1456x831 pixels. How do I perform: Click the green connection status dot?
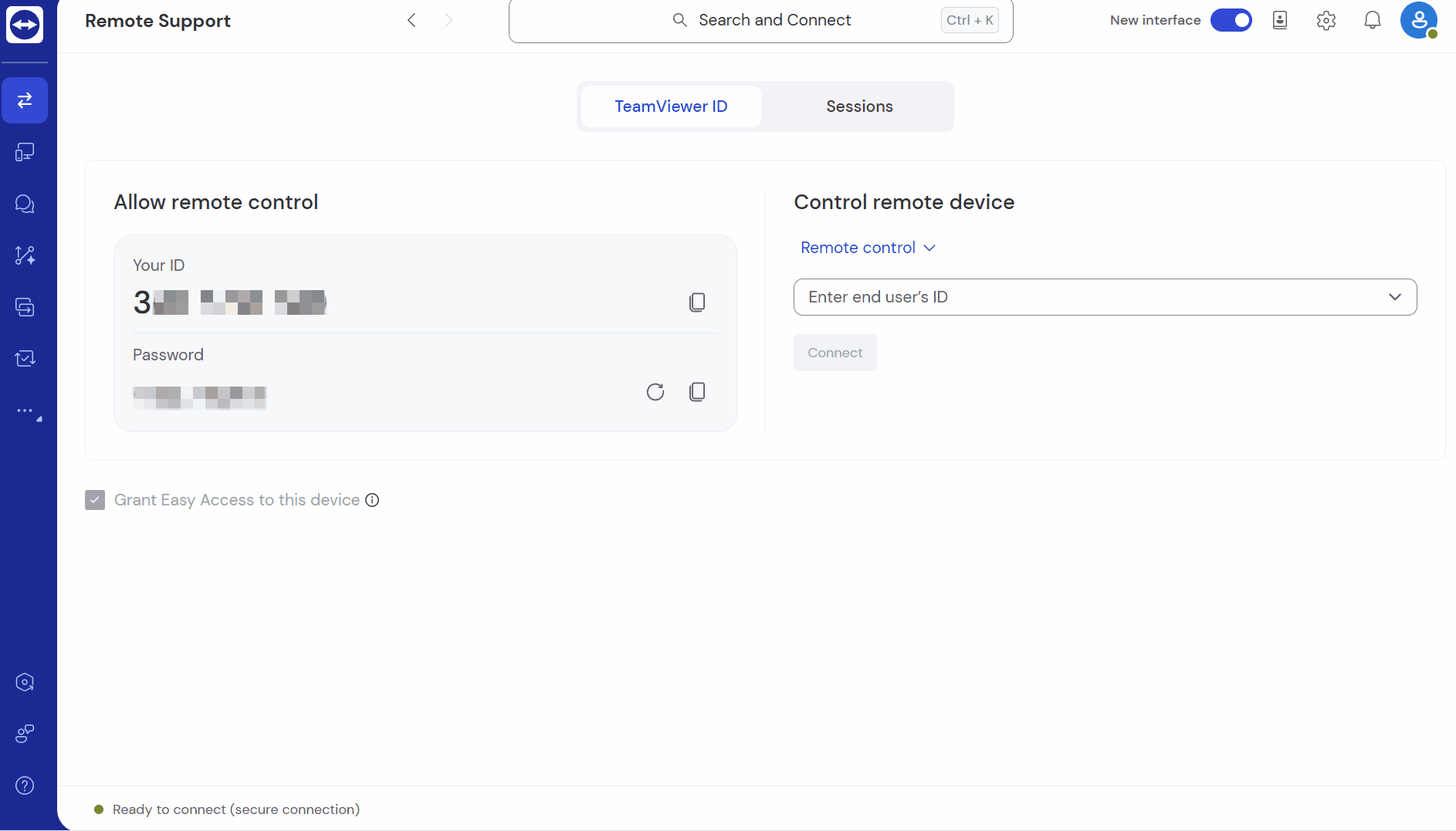[x=99, y=809]
